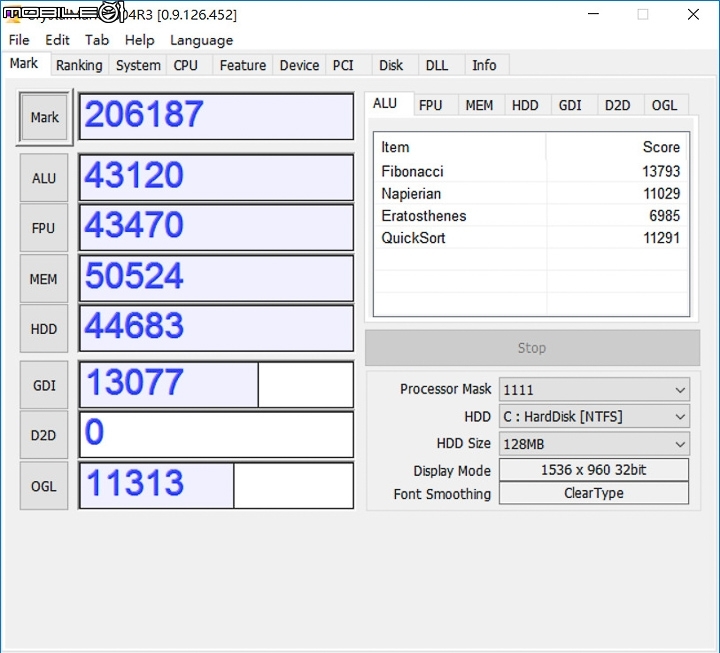This screenshot has width=720, height=653.
Task: Minimize the CrystalMark window
Action: tap(593, 14)
